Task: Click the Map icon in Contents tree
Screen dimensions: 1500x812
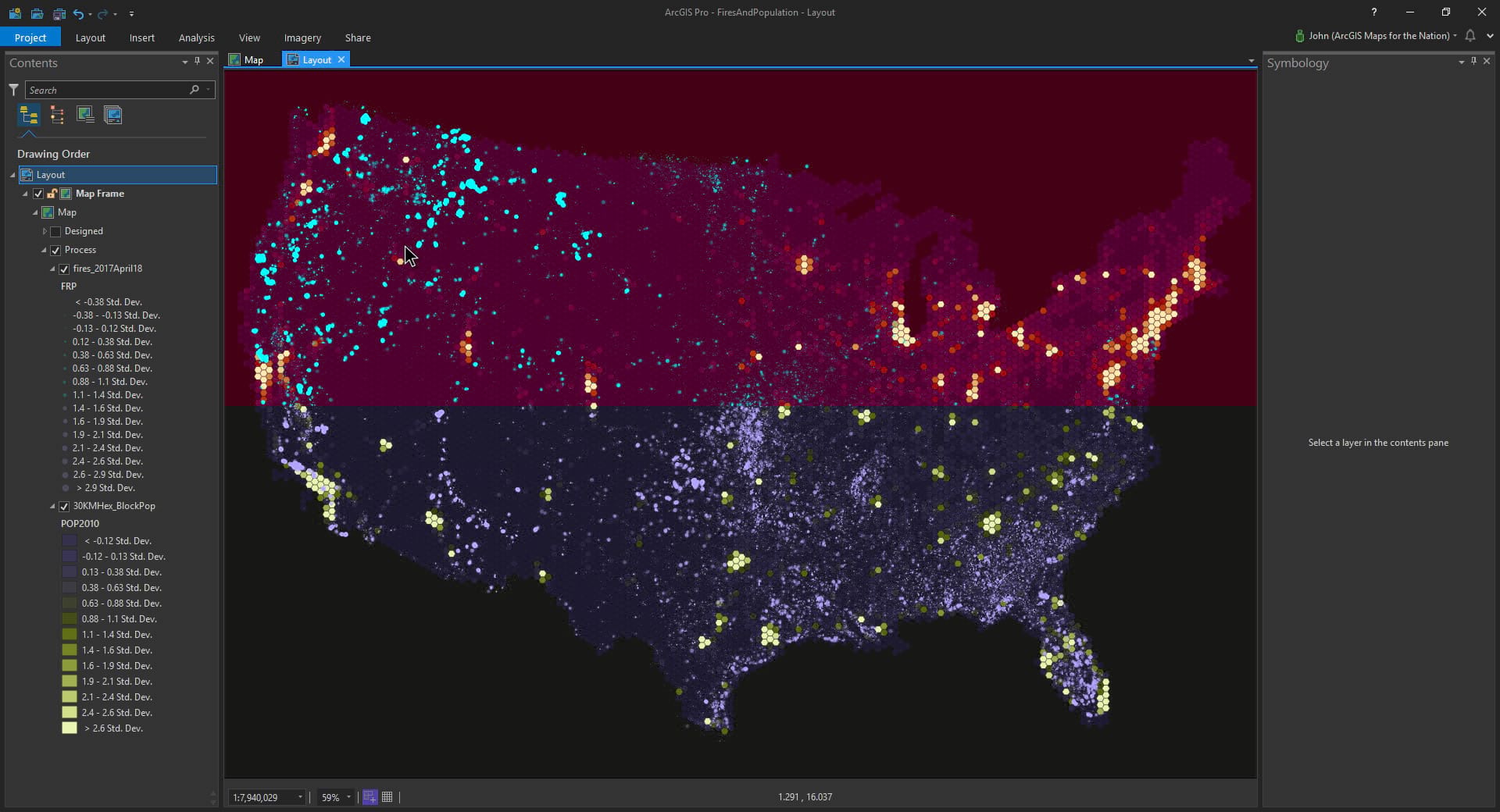Action: (x=48, y=212)
